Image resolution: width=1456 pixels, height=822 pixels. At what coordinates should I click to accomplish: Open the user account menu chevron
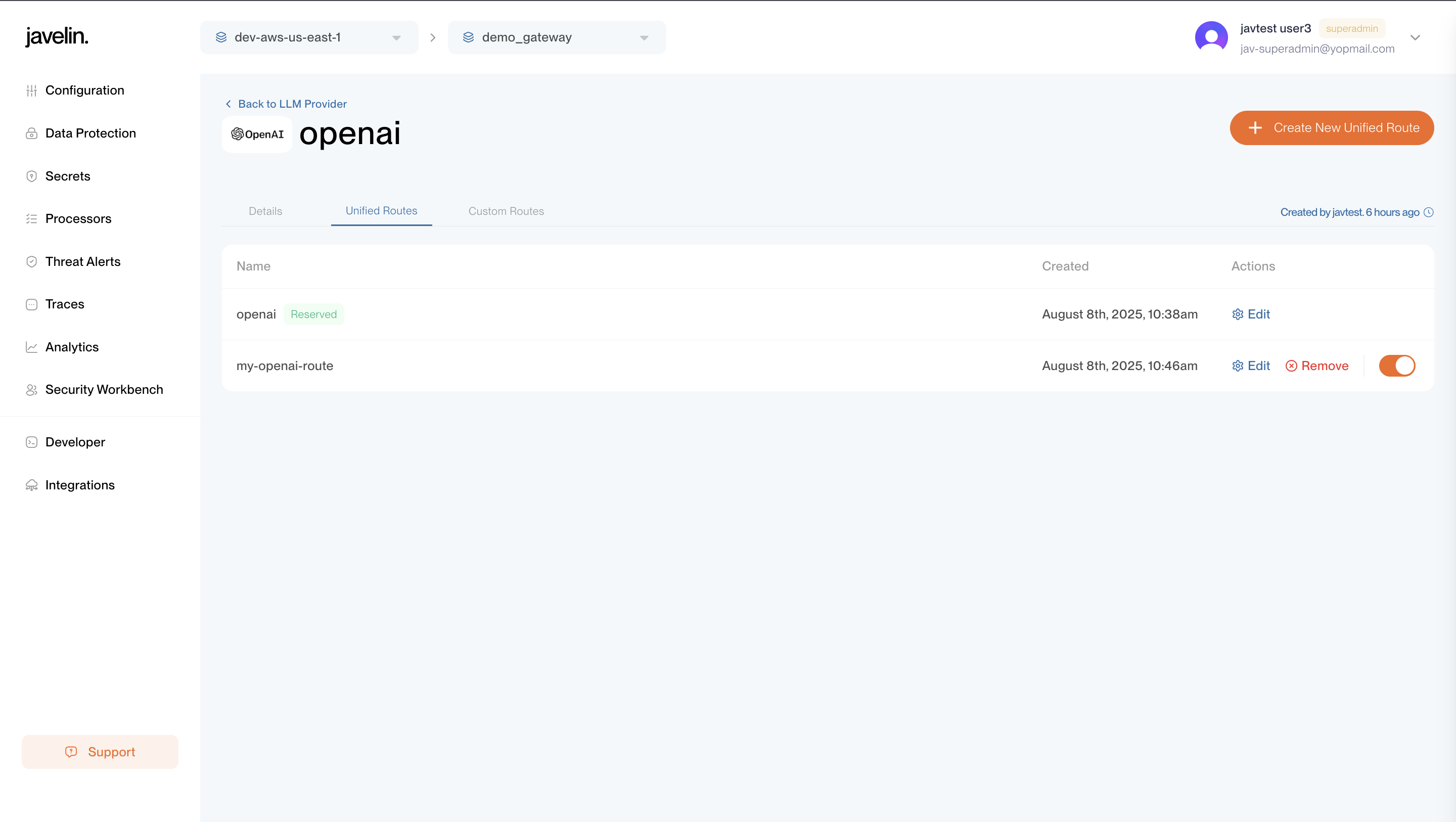point(1416,38)
